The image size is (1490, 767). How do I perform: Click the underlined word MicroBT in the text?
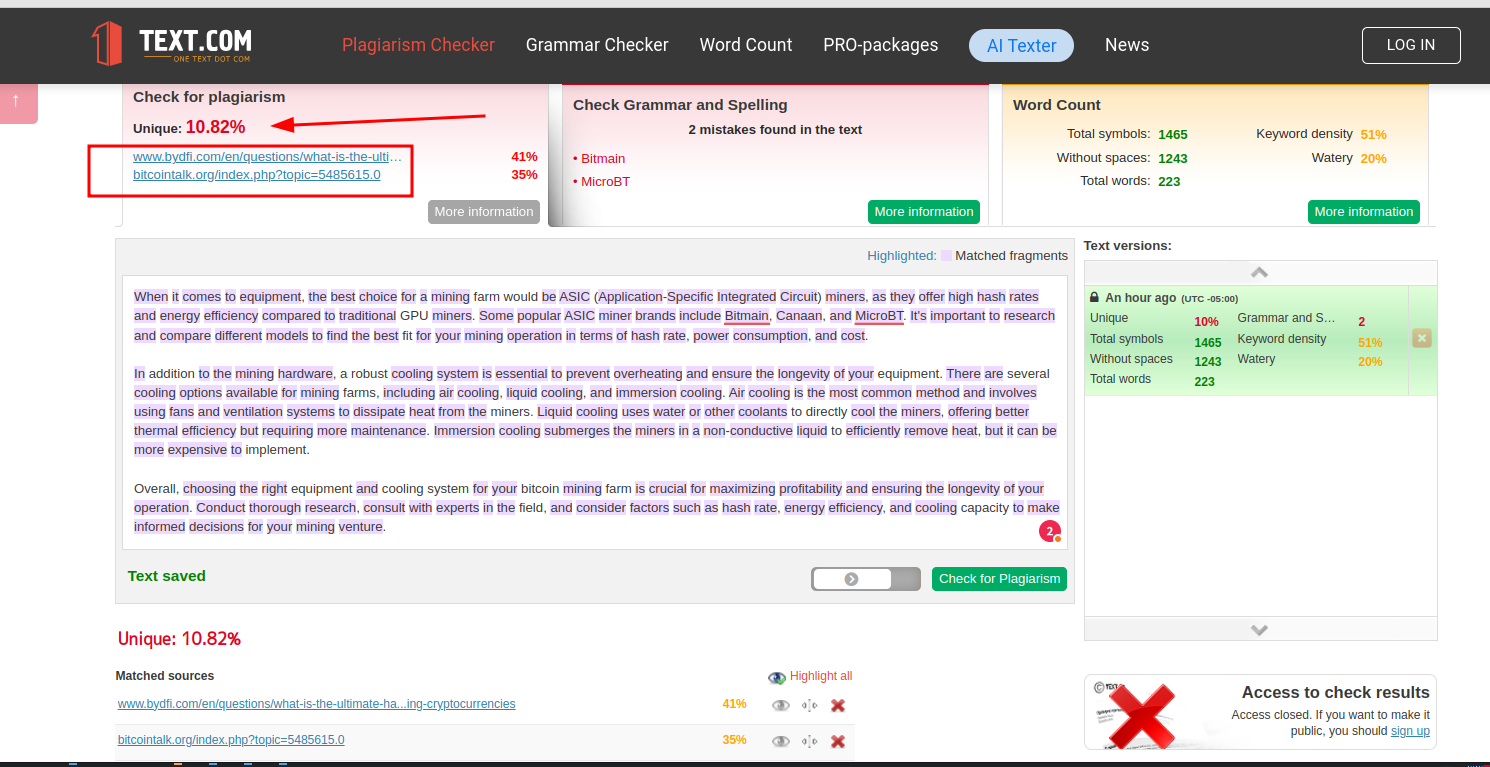[x=879, y=316]
